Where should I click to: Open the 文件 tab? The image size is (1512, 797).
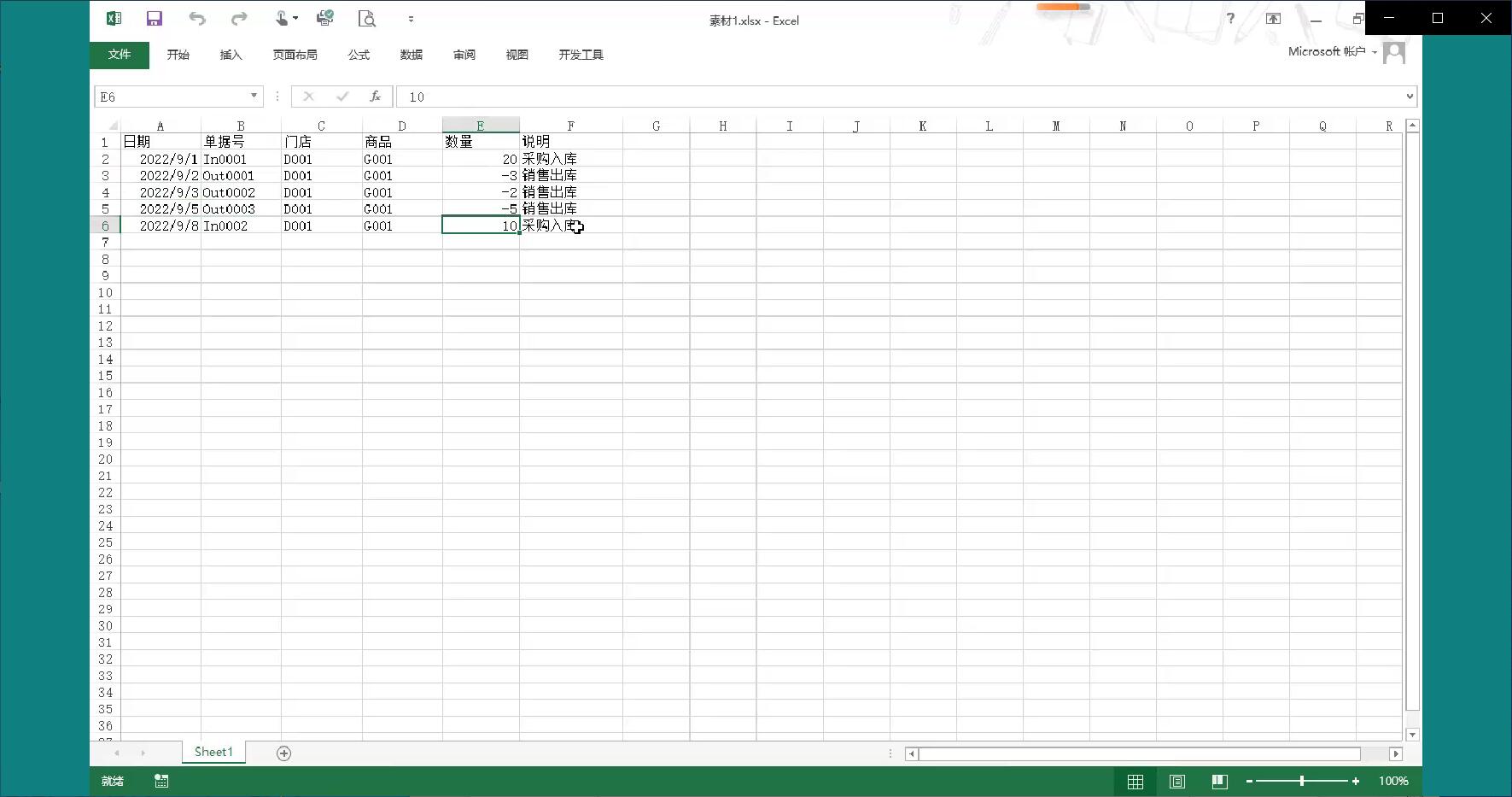(120, 55)
